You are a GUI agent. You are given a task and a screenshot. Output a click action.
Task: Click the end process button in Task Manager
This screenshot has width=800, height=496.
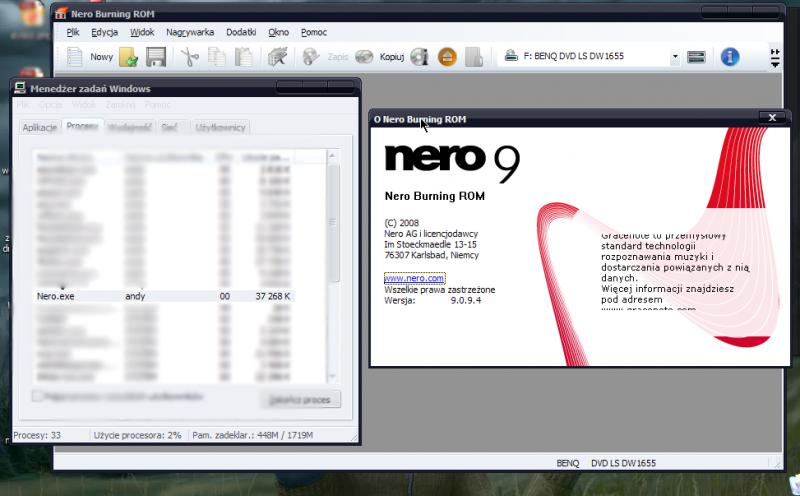(300, 400)
